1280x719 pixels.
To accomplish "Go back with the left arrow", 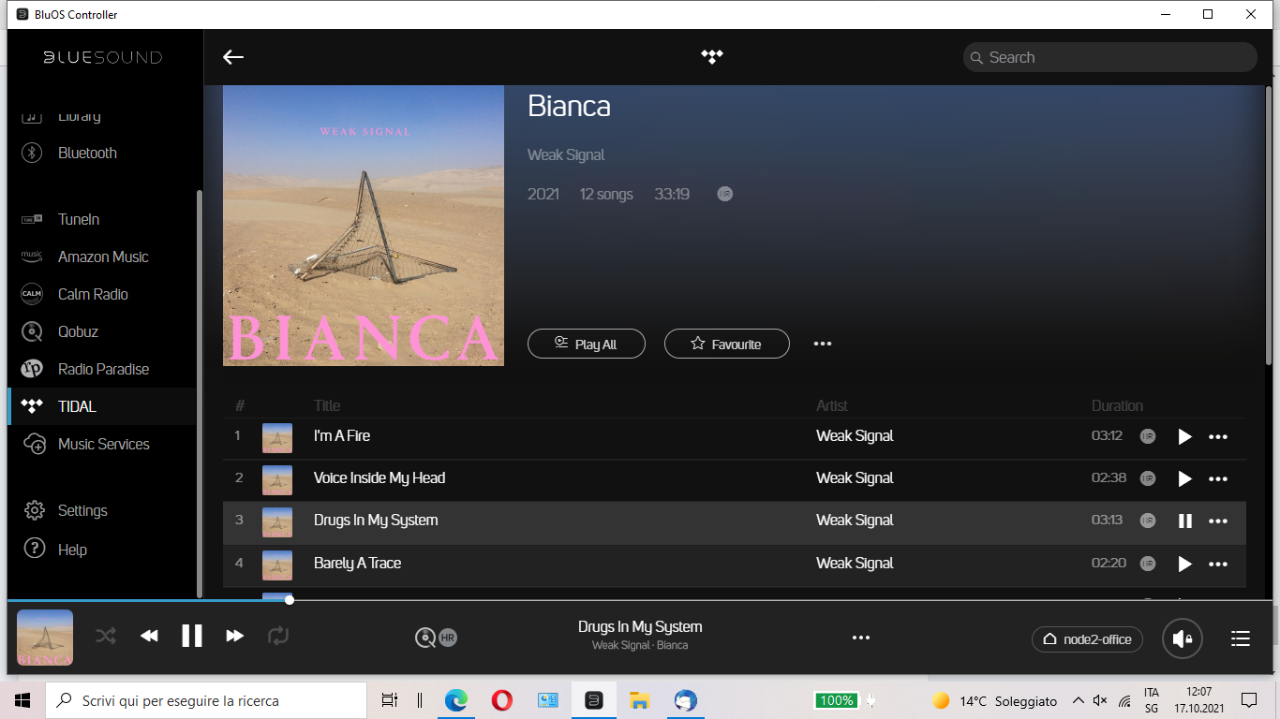I will click(233, 57).
